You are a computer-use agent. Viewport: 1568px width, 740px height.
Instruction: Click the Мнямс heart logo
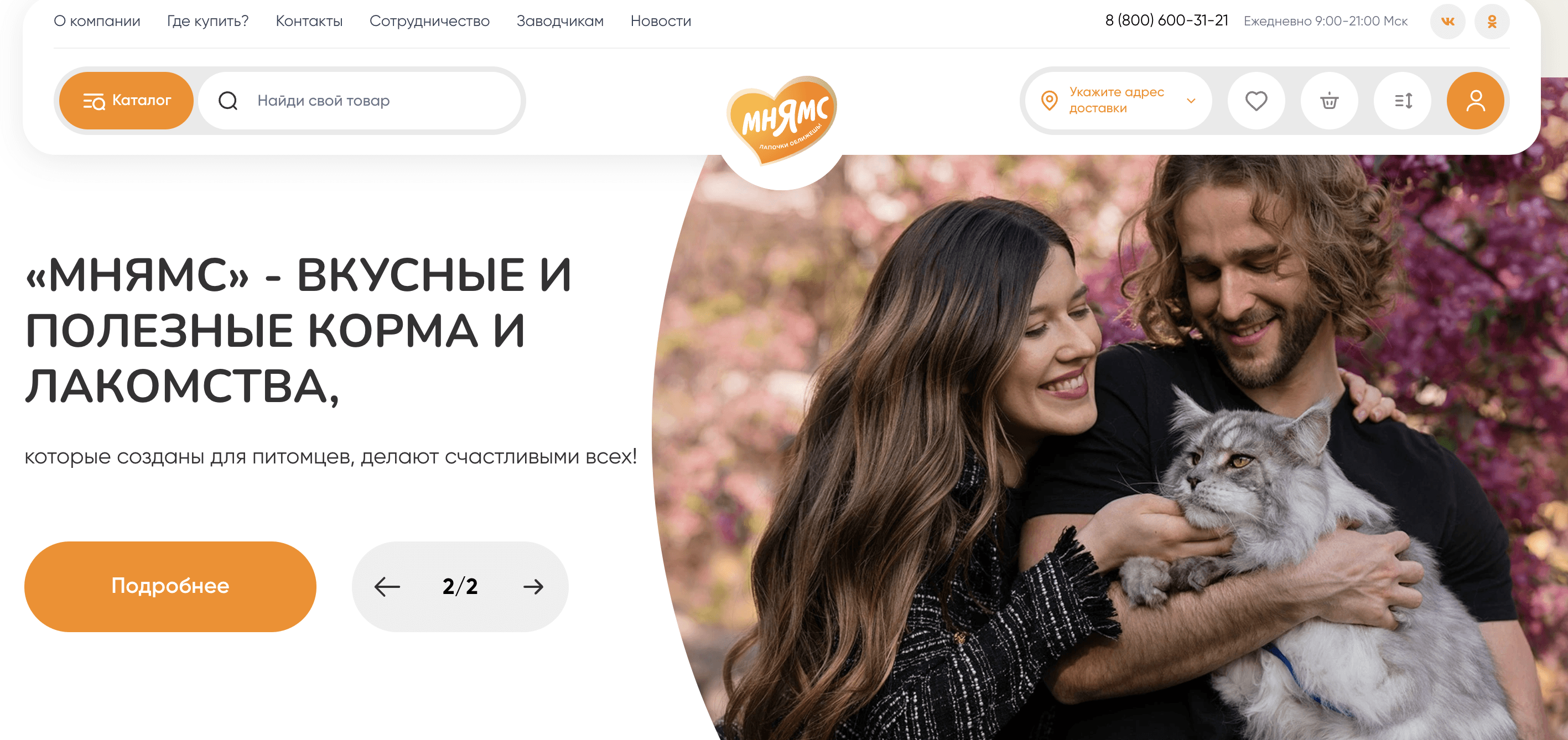[x=782, y=120]
